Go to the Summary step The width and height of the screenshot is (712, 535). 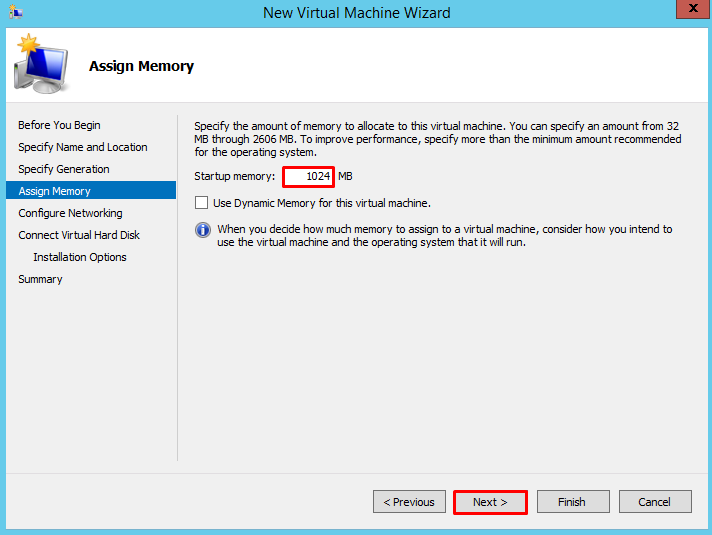pos(40,279)
